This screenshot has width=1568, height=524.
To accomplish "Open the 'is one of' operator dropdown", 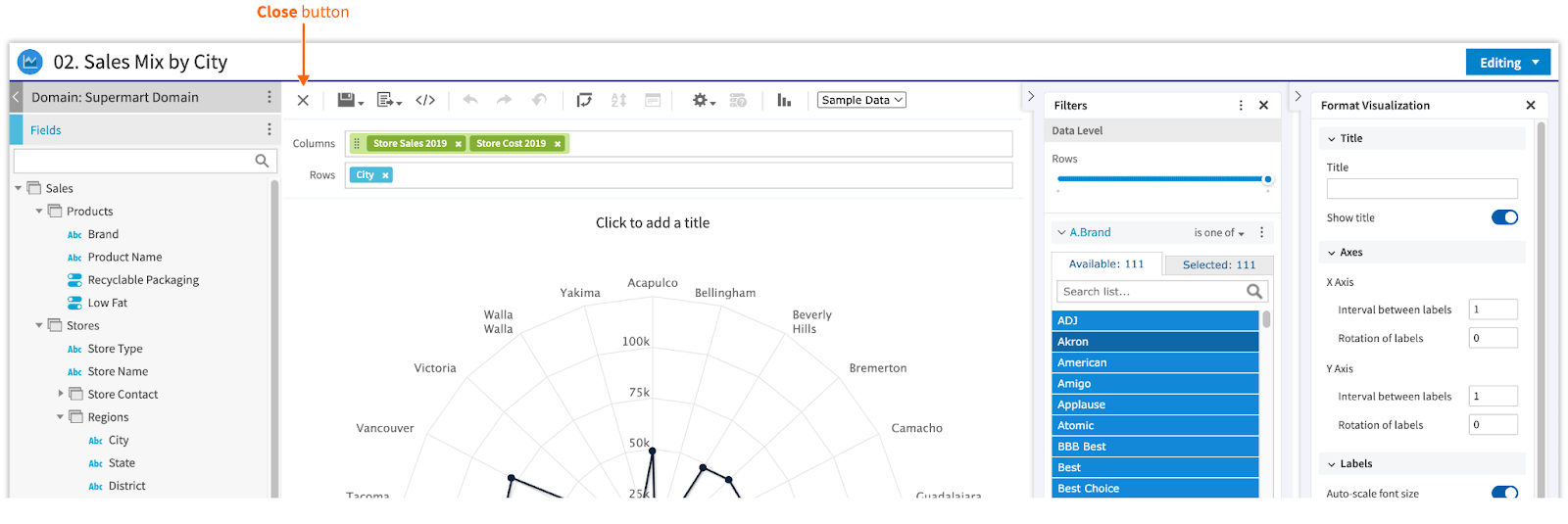I will (x=1219, y=233).
